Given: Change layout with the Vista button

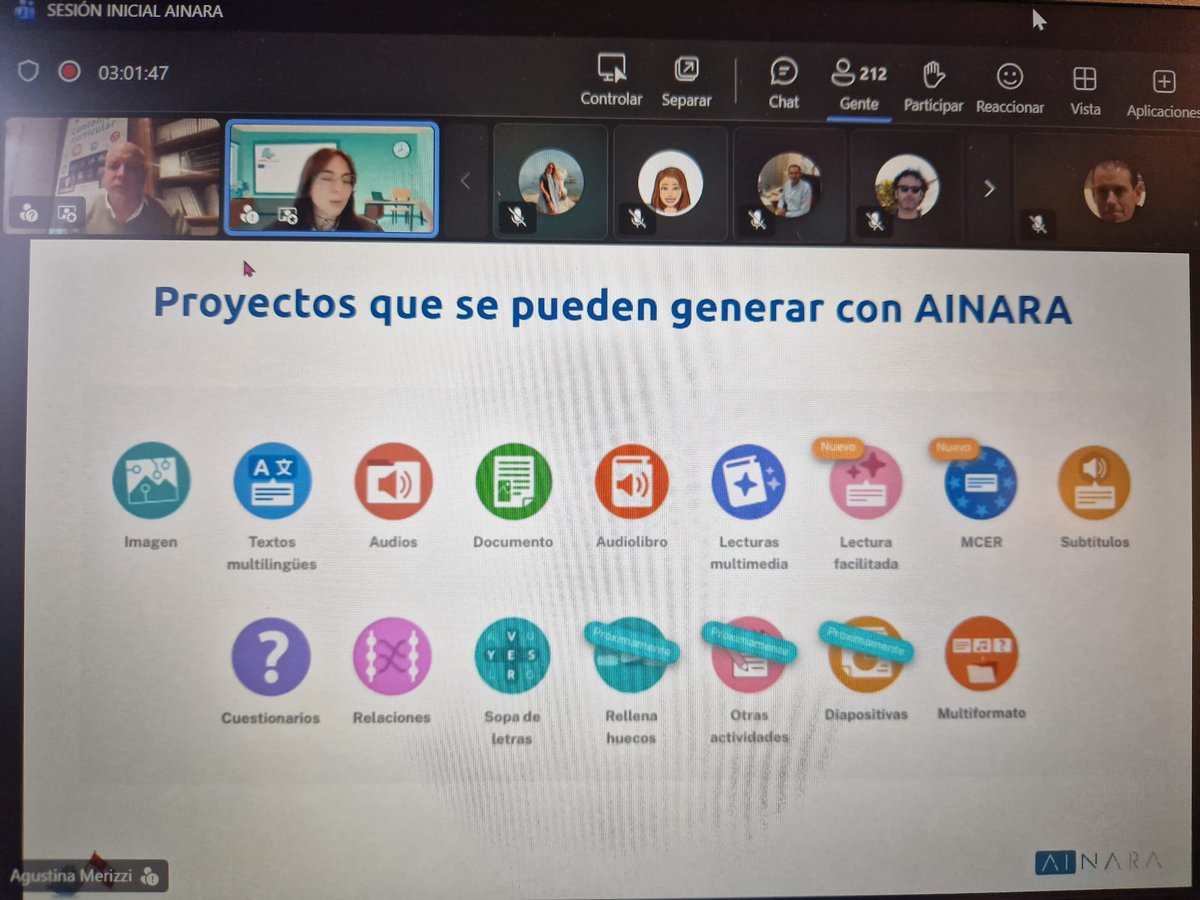Looking at the screenshot, I should (1085, 91).
